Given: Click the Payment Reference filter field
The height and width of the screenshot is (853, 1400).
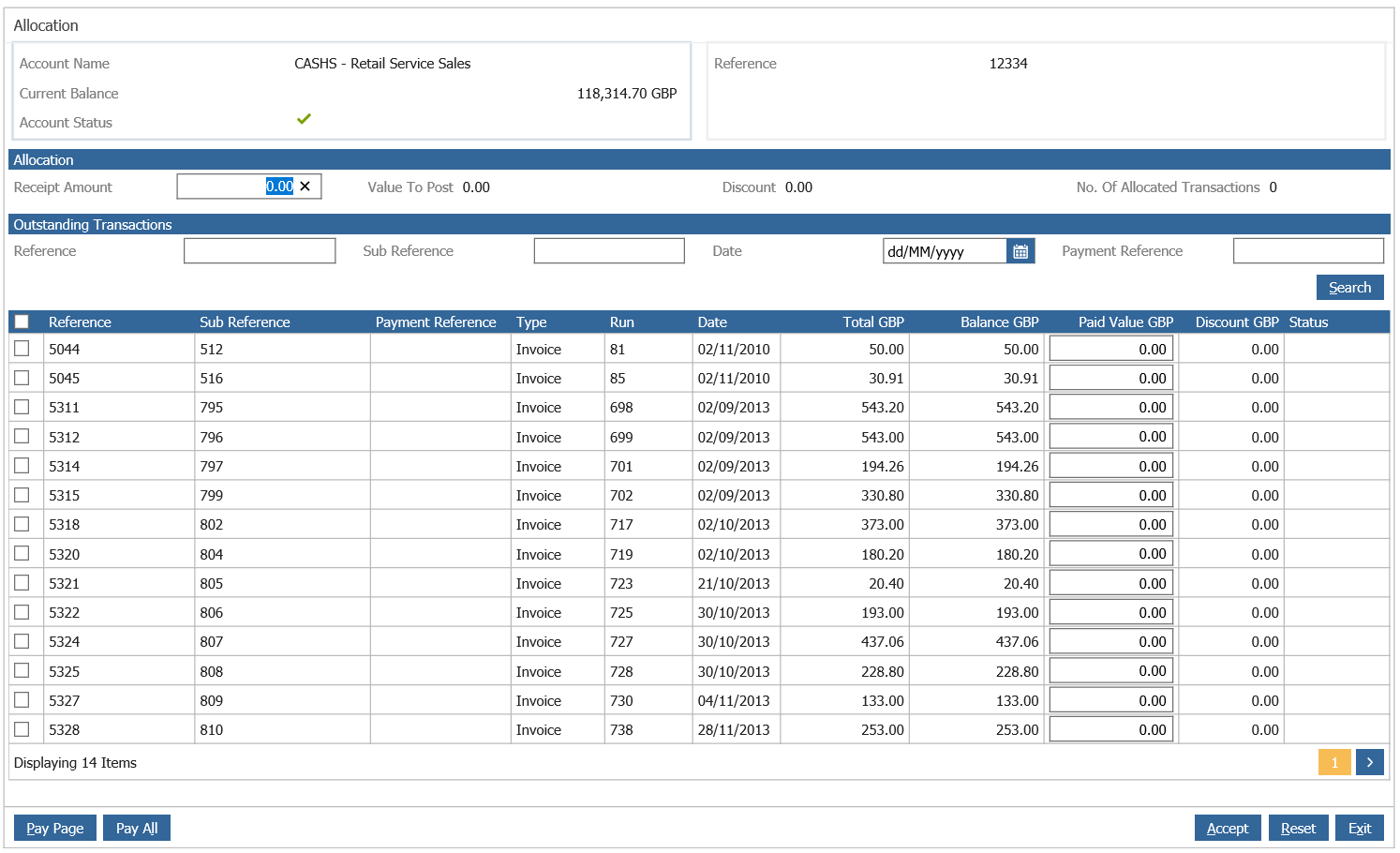Looking at the screenshot, I should [1308, 251].
